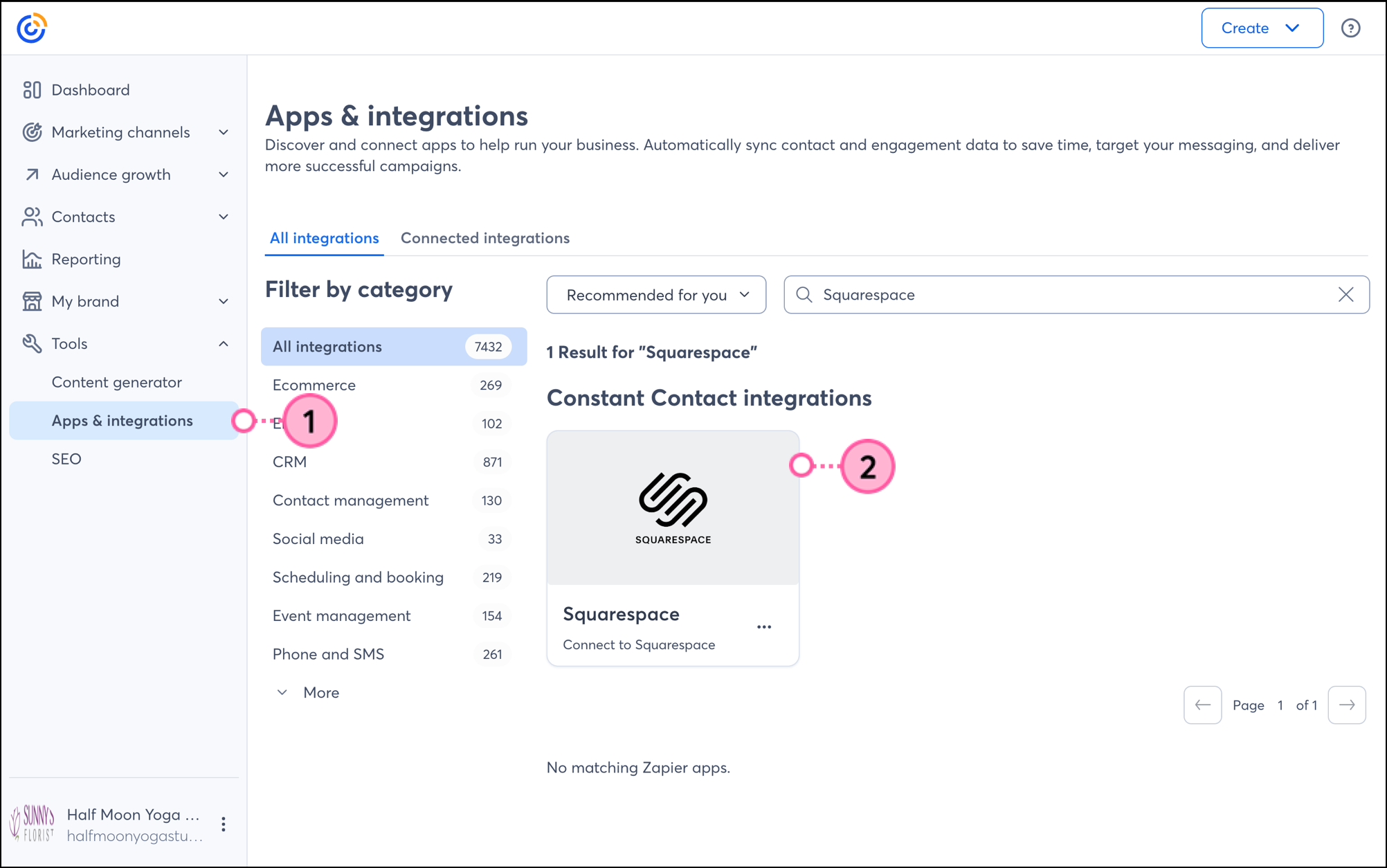Screen dimensions: 1387x868
Task: Click the Squarespace logo thumbnail
Action: 673,508
